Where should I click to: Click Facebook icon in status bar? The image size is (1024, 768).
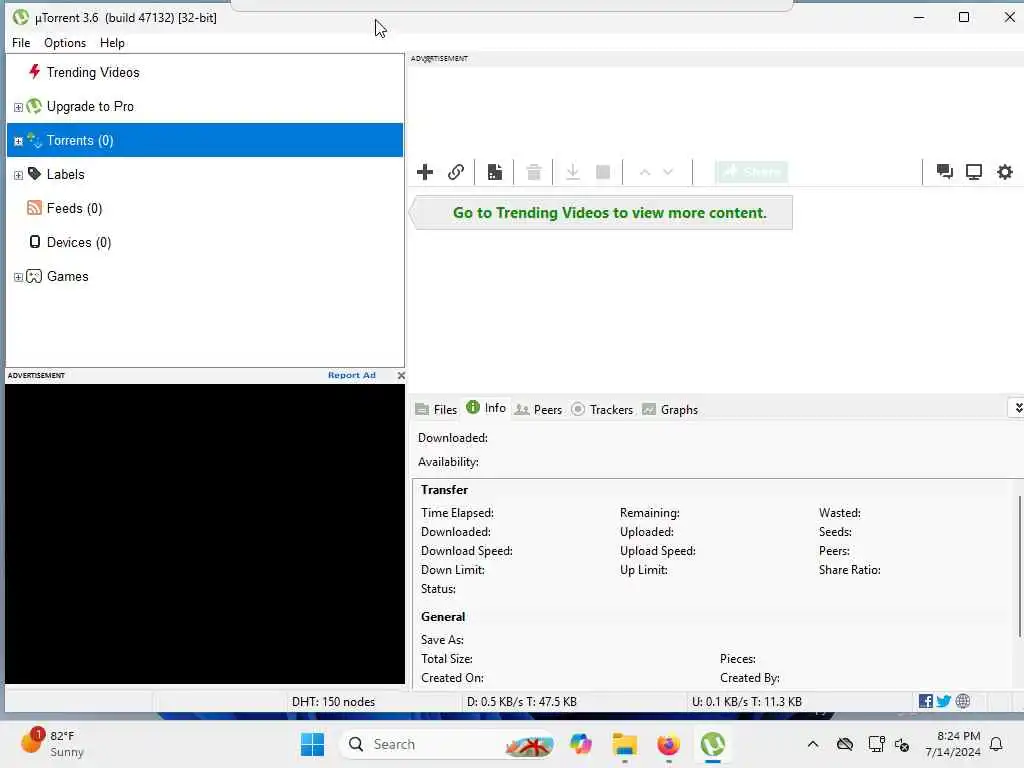(x=925, y=701)
